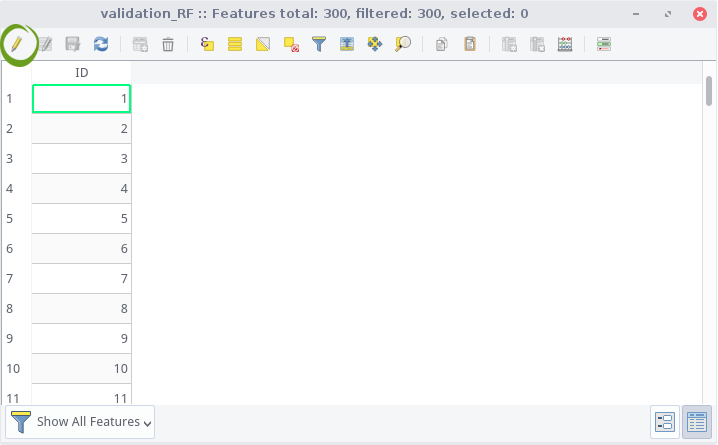Click the deselect all features icon
The width and height of the screenshot is (718, 445).
click(x=291, y=44)
